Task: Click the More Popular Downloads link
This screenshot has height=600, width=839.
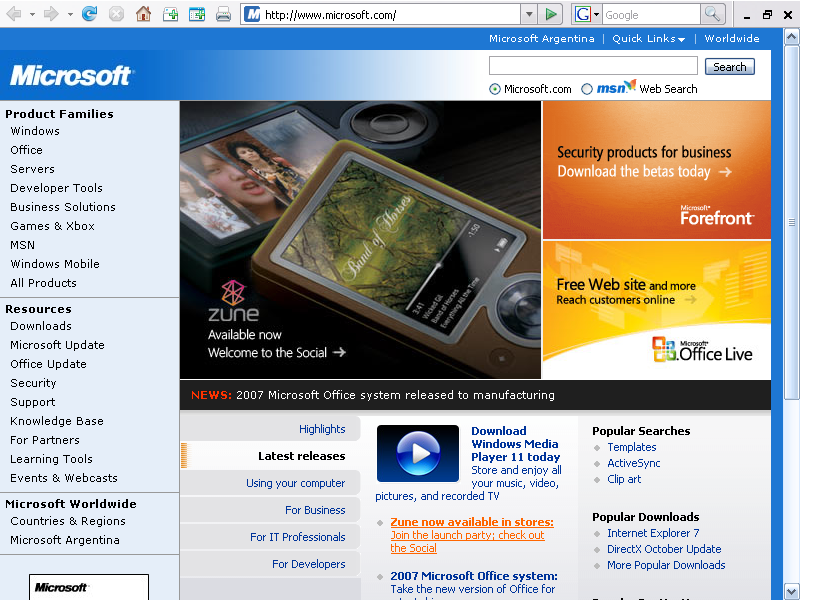Action: tap(666, 565)
